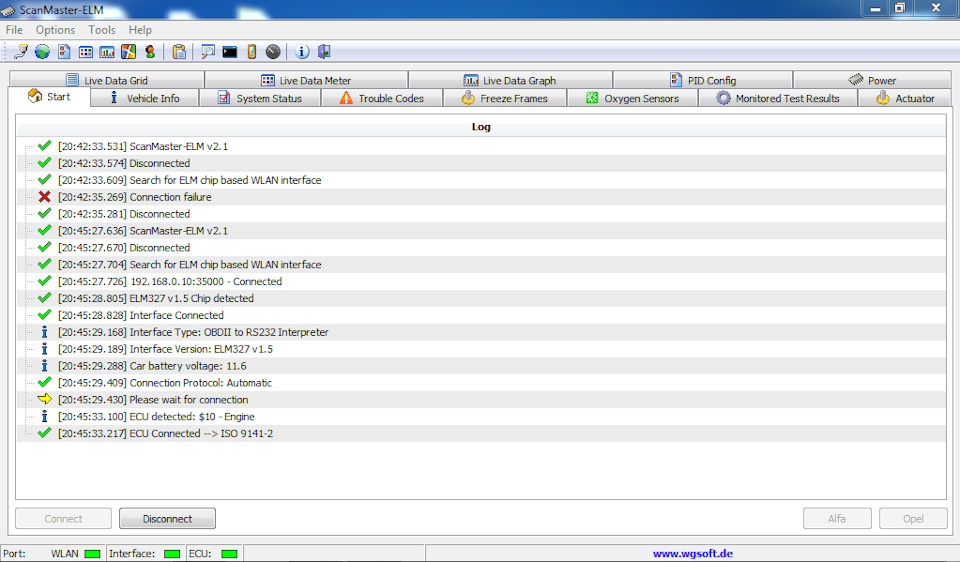Open the Tools menu
The width and height of the screenshot is (960, 562).
[x=102, y=30]
